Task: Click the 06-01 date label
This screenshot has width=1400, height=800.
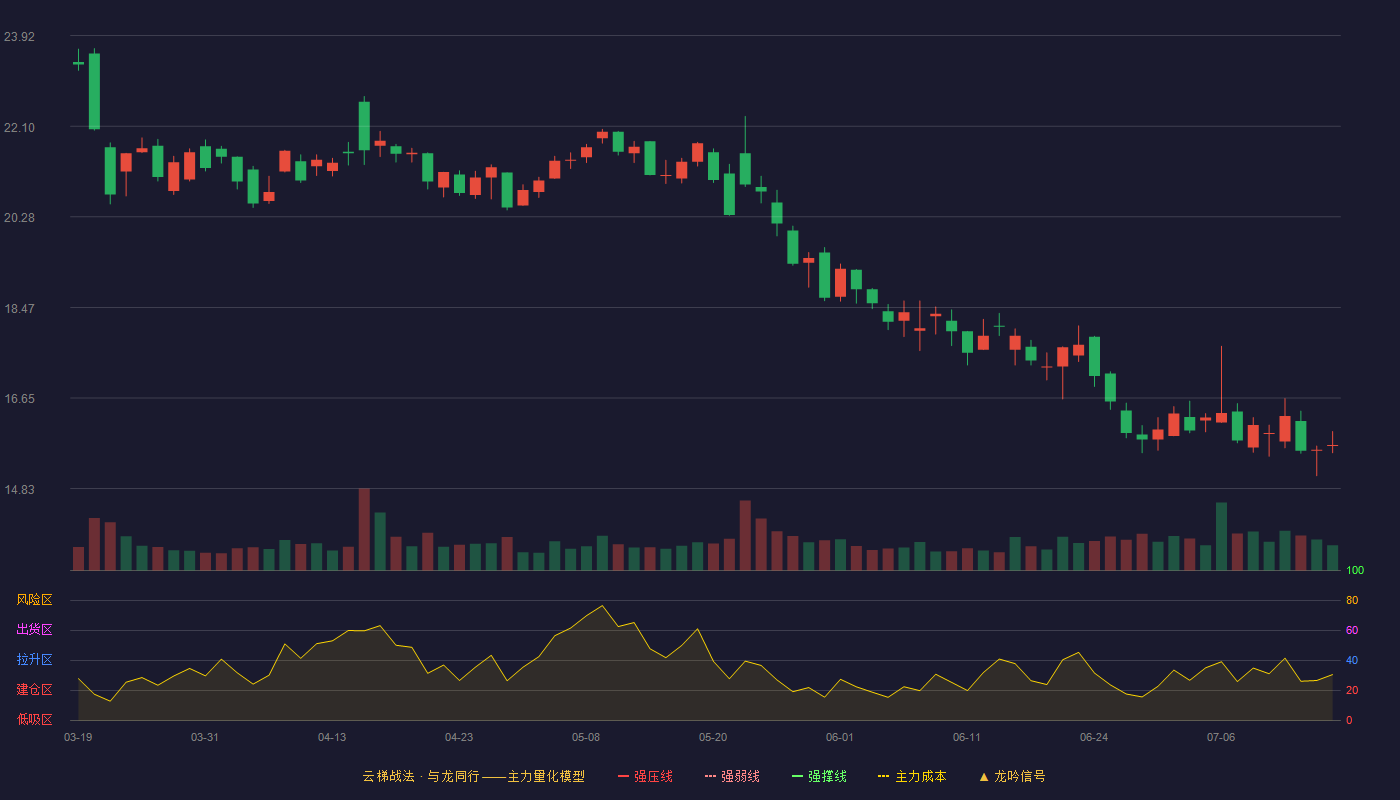Action: [840, 737]
